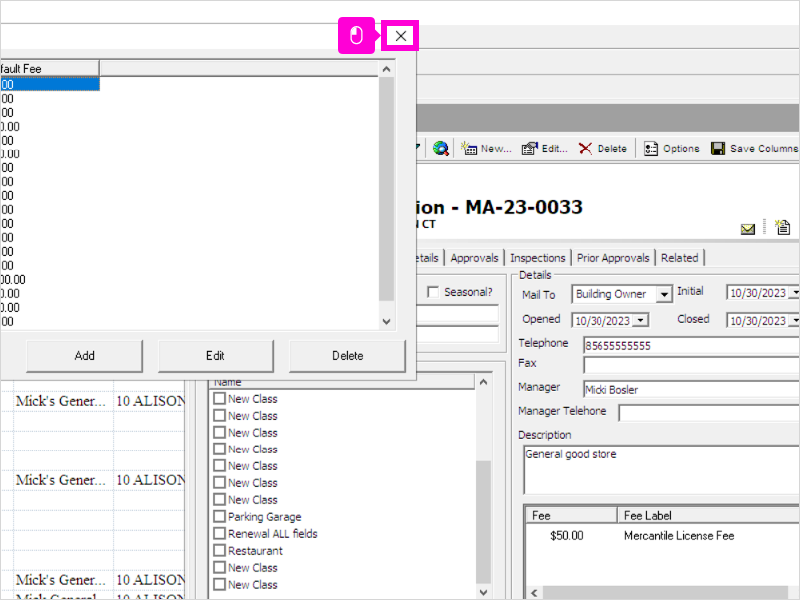Viewport: 800px width, 600px height.
Task: Check the first New Class checkbox
Action: pyautogui.click(x=219, y=398)
